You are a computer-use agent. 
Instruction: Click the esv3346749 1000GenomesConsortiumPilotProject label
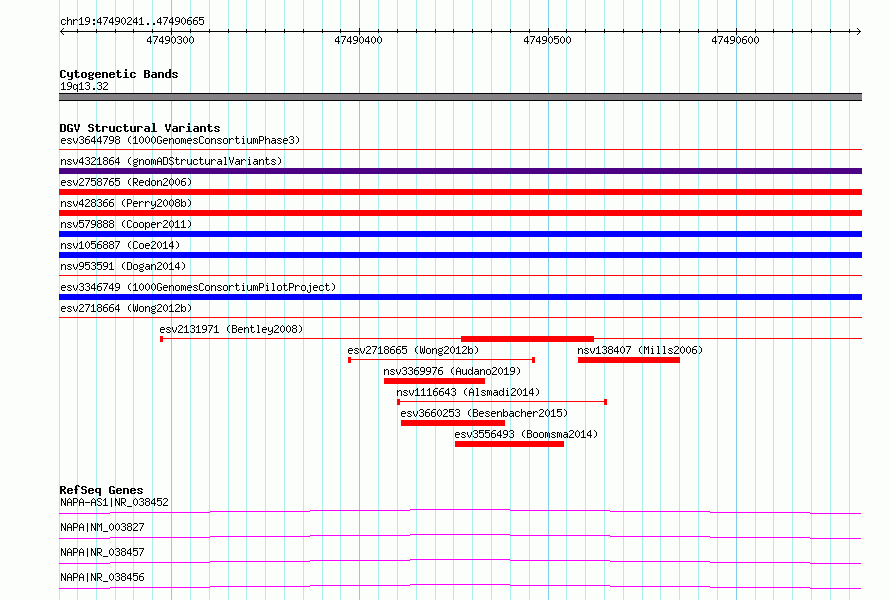click(x=198, y=287)
